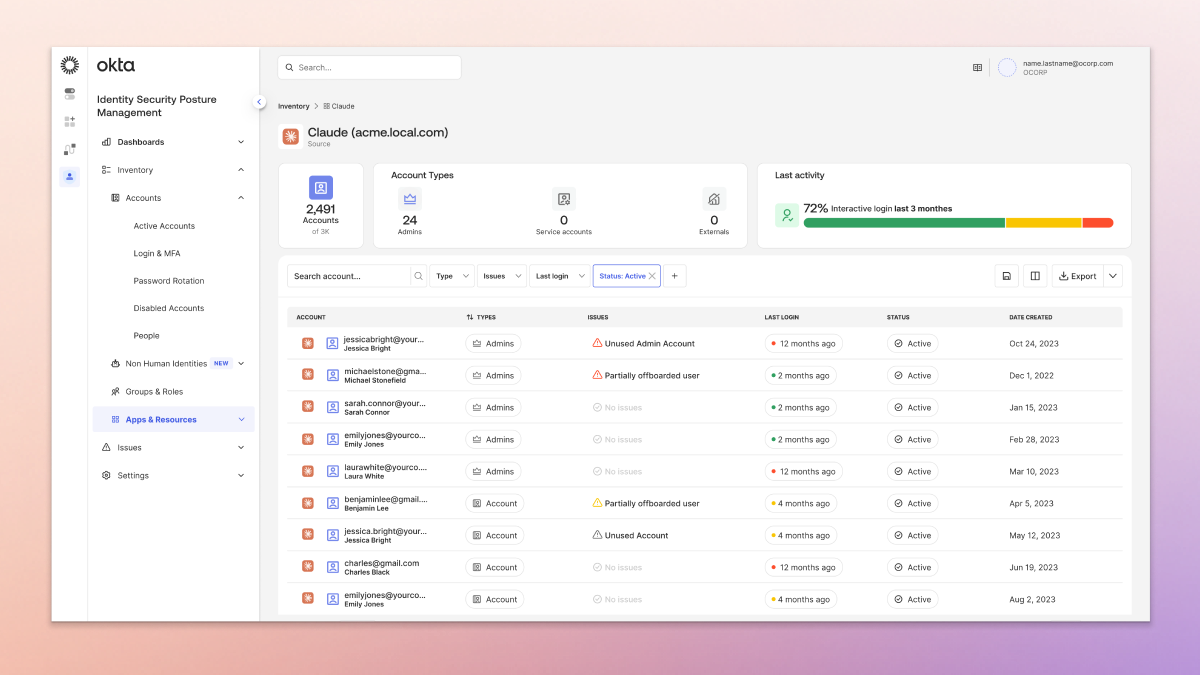The width and height of the screenshot is (1200, 675).
Task: Open Password Rotation in sidebar
Action: [x=169, y=281]
